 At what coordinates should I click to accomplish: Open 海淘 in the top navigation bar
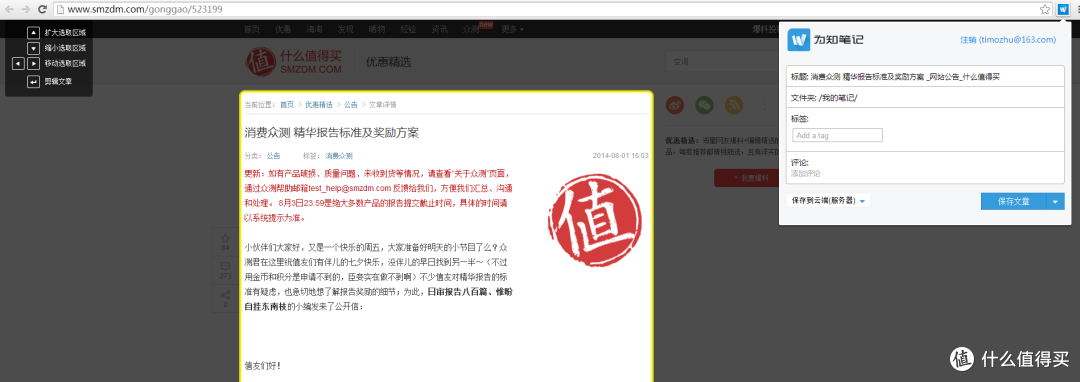tap(314, 30)
